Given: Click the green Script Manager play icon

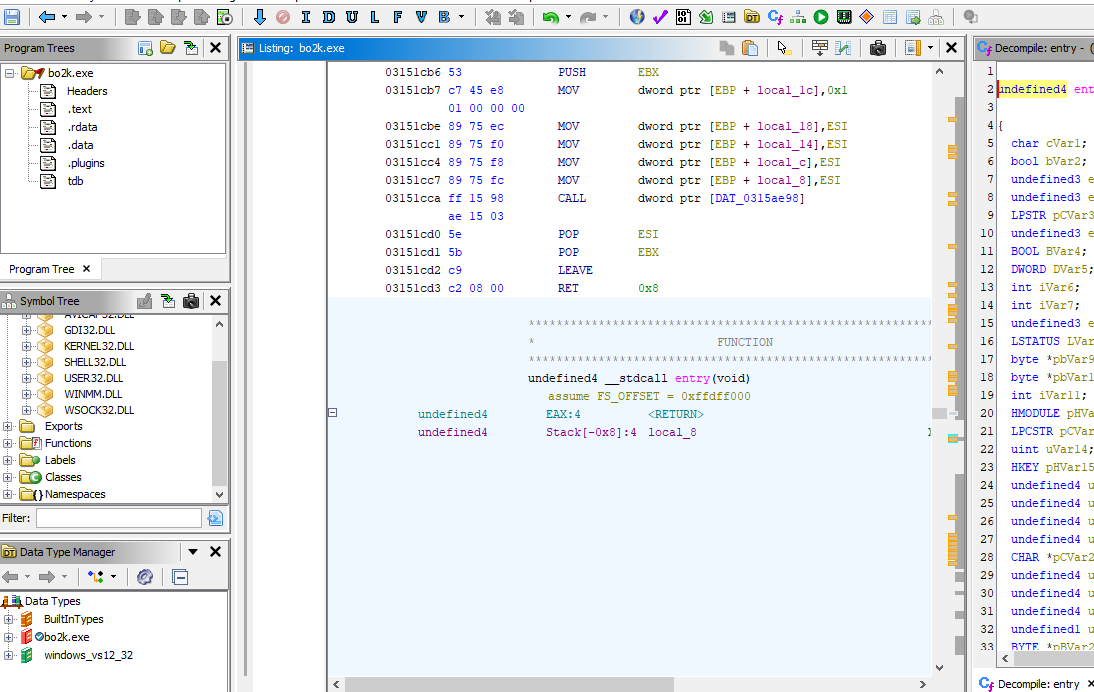Looking at the screenshot, I should tap(821, 17).
